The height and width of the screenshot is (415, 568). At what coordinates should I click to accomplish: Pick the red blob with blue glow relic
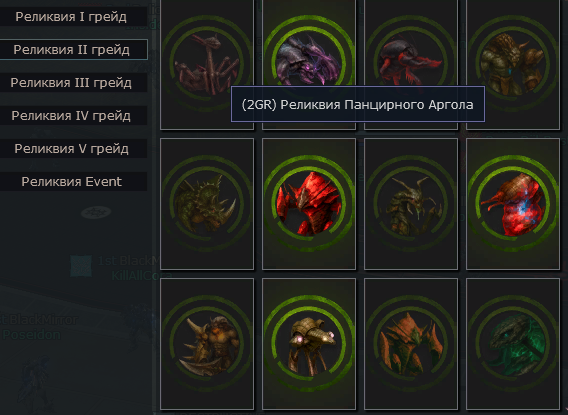tap(513, 204)
